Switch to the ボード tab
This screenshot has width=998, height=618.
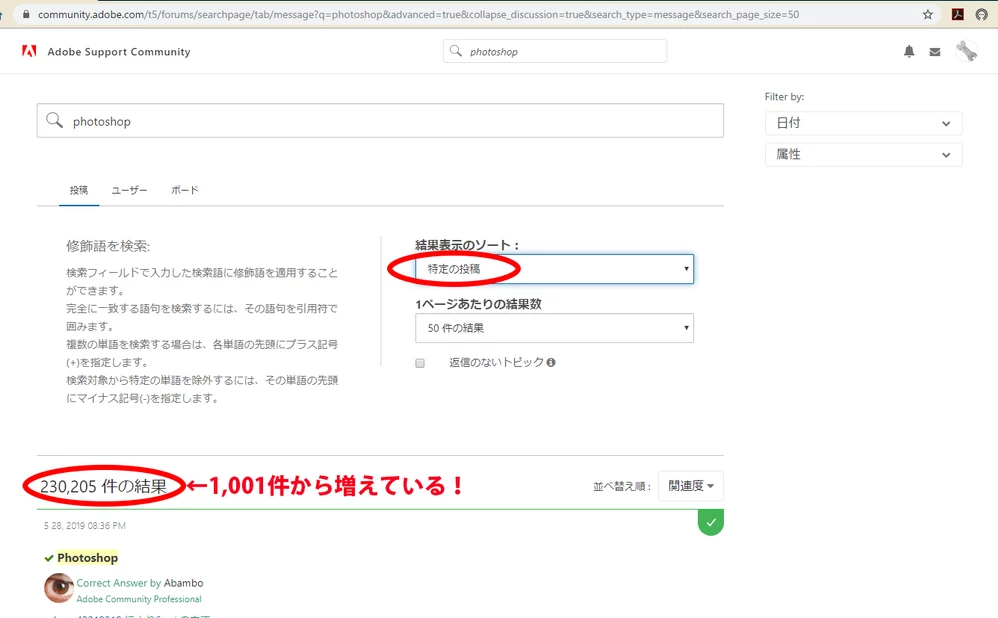[185, 190]
